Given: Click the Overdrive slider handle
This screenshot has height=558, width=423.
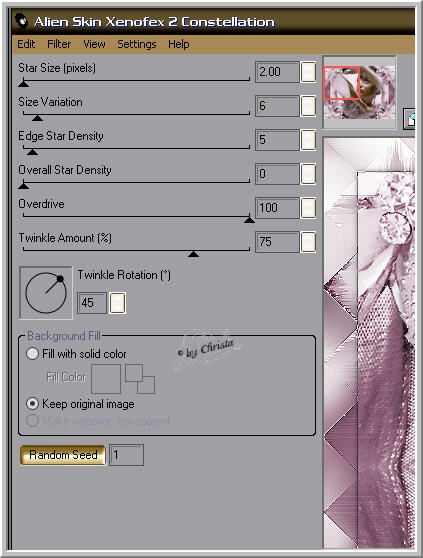Looking at the screenshot, I should (249, 220).
